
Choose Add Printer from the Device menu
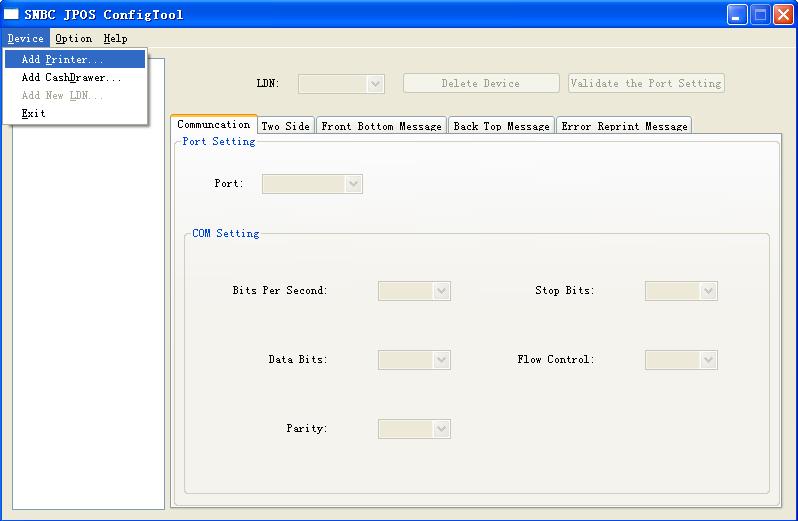click(75, 59)
